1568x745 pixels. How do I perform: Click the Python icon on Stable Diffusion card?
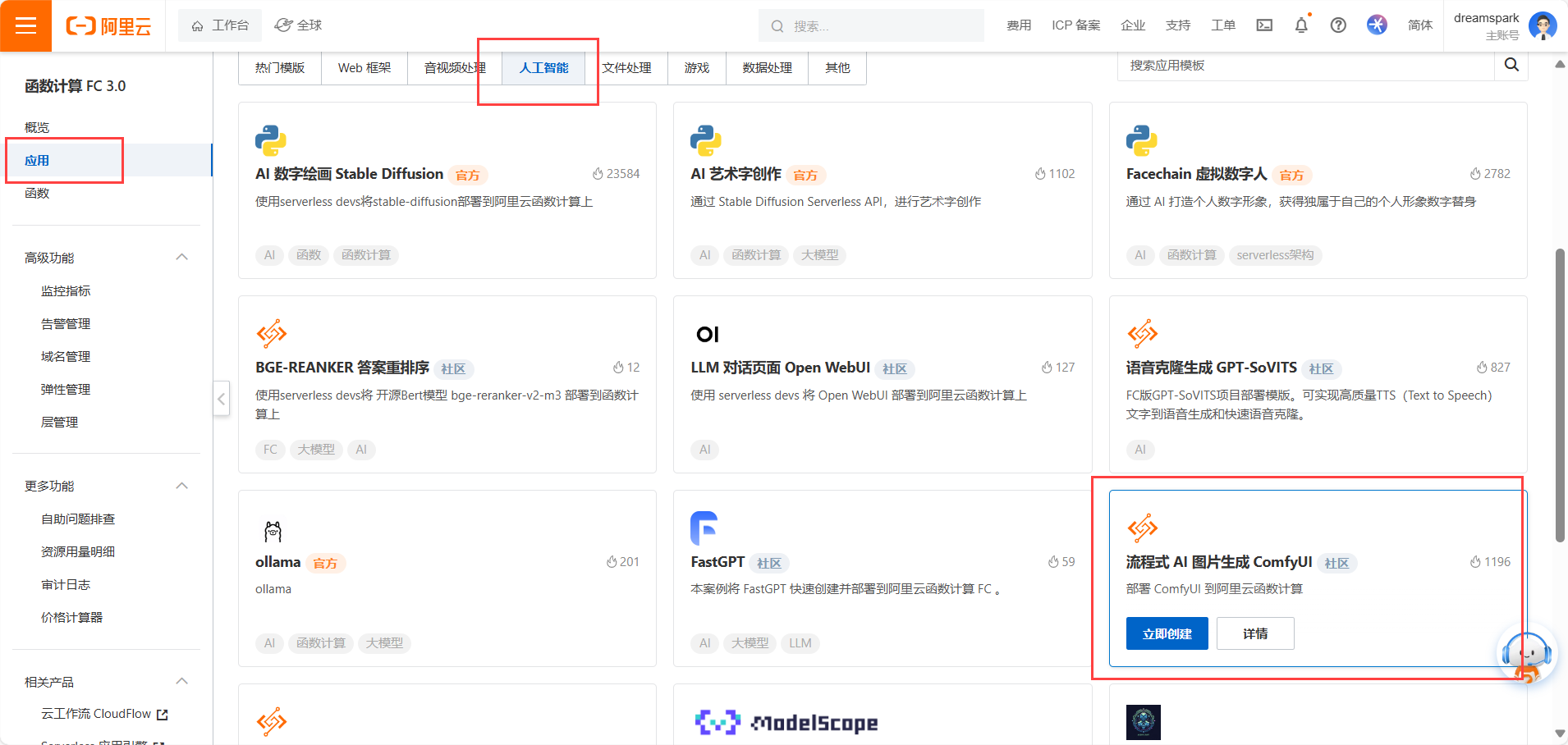pos(271,140)
